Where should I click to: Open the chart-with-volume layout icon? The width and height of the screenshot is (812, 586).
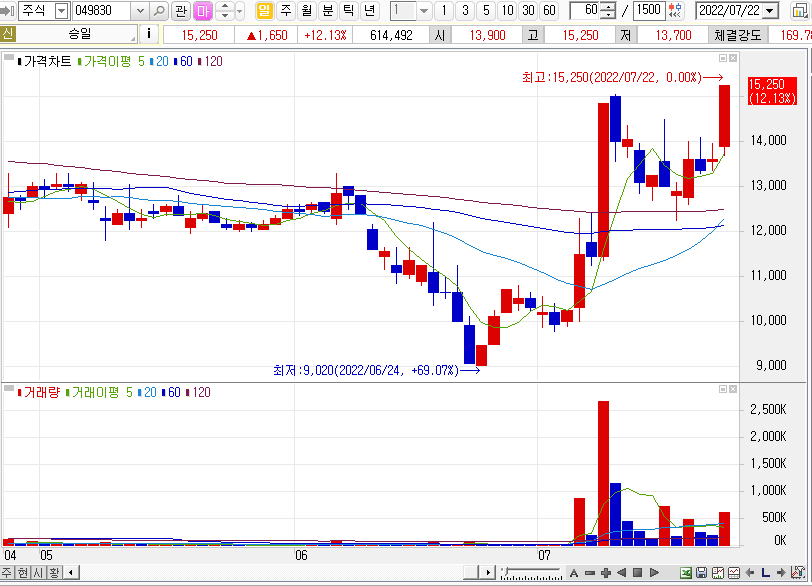click(x=718, y=573)
